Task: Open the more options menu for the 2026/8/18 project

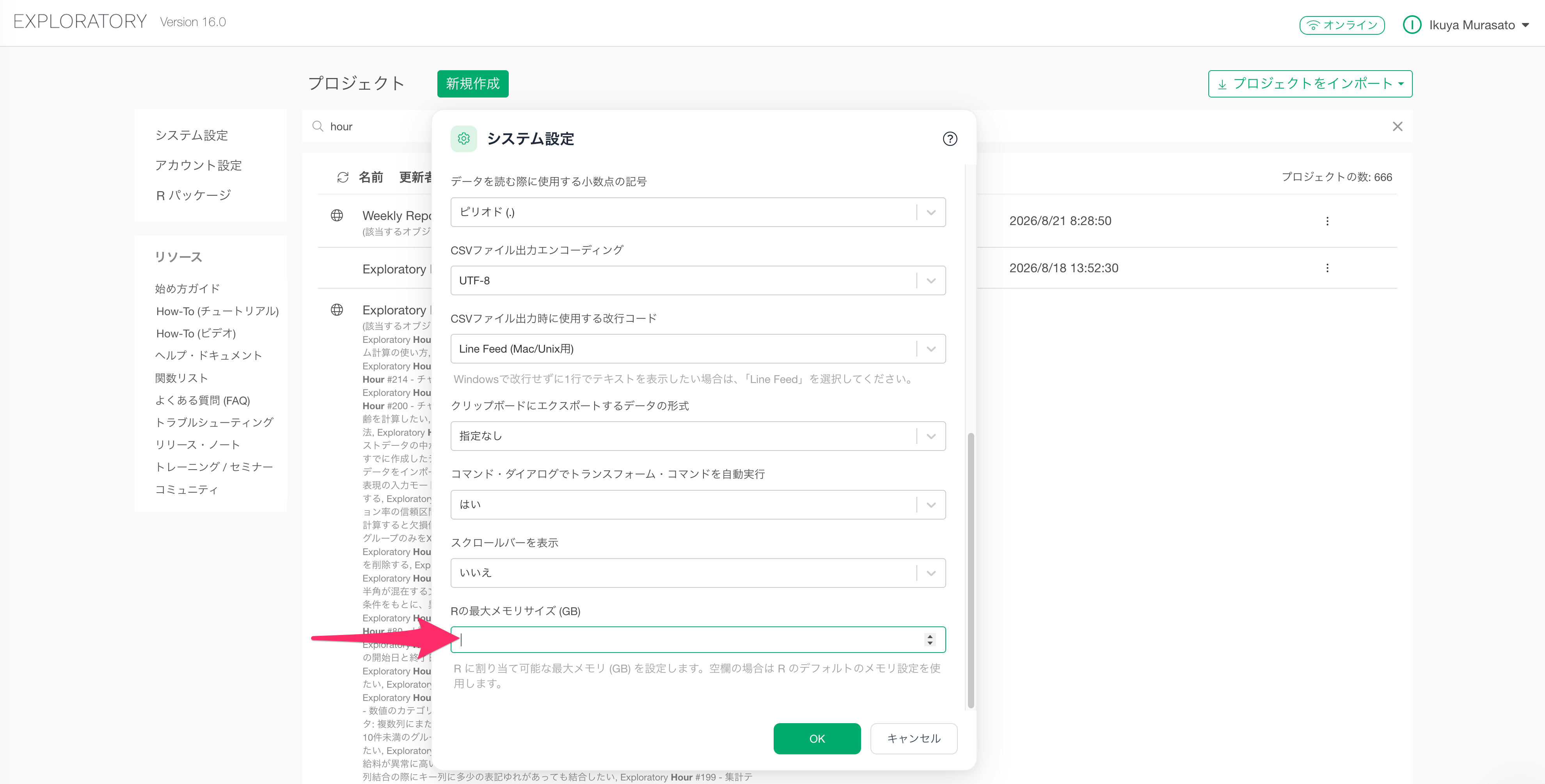Action: click(1327, 268)
